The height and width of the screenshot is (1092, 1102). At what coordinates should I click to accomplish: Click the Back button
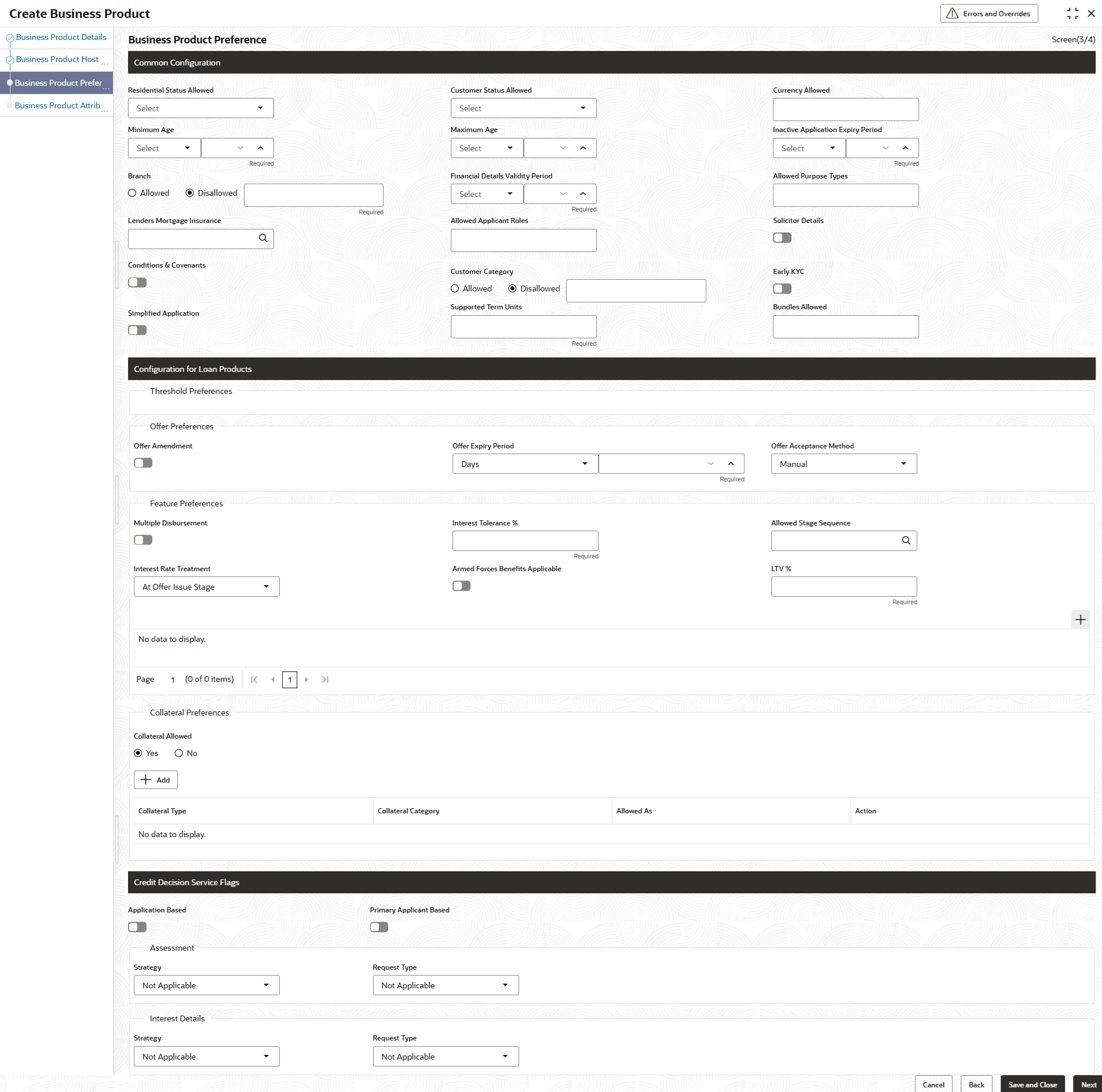click(976, 1084)
